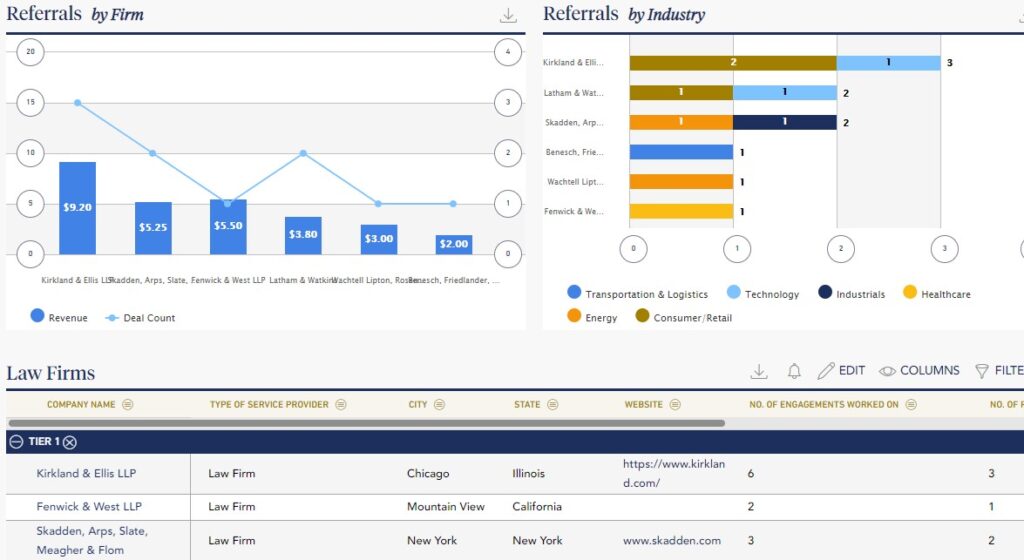Viewport: 1024px width, 560px height.
Task: Sort by WEBSITE column header
Action: point(643,405)
